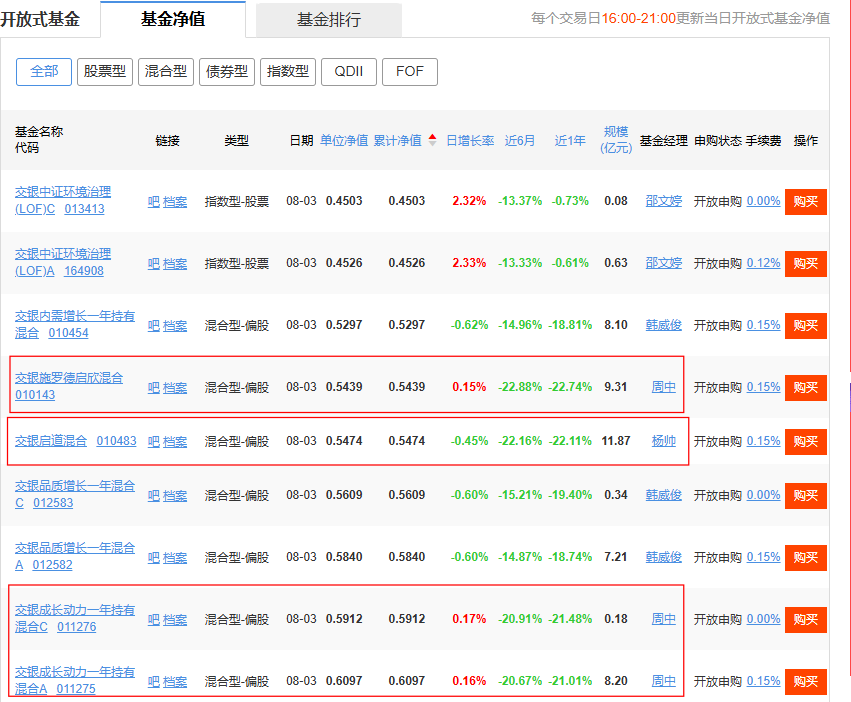851x702 pixels.
Task: Open fund 交银施罗德启欣混合
Action: coord(69,378)
